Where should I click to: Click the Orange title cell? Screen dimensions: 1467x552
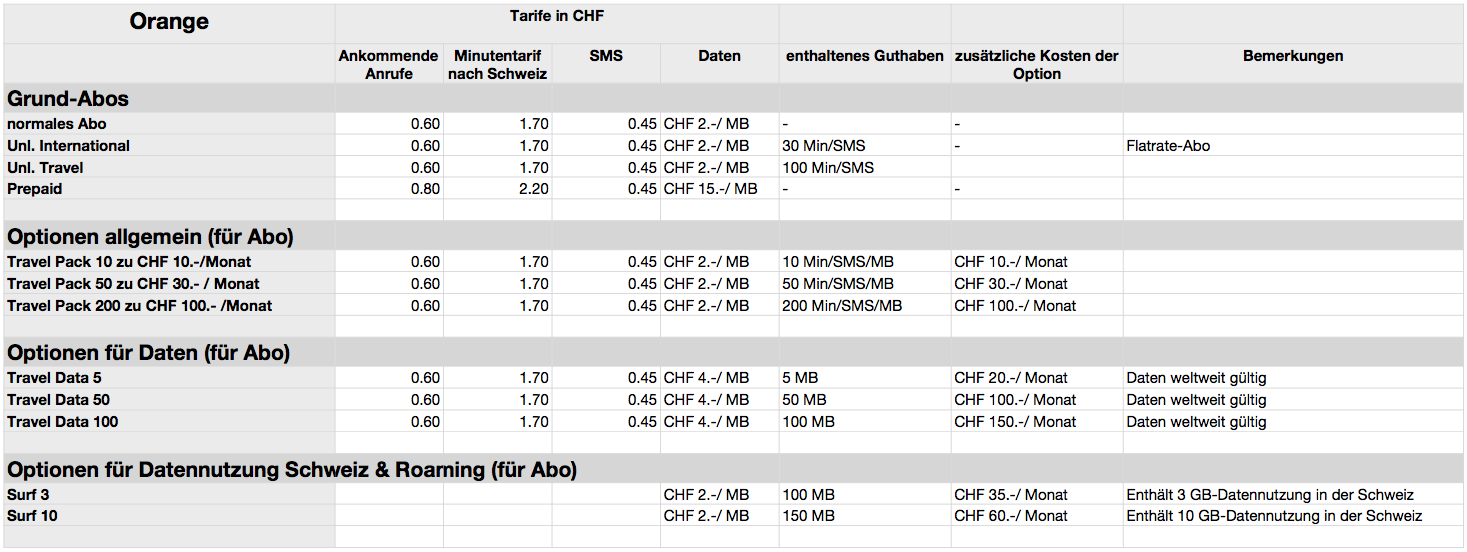point(169,22)
